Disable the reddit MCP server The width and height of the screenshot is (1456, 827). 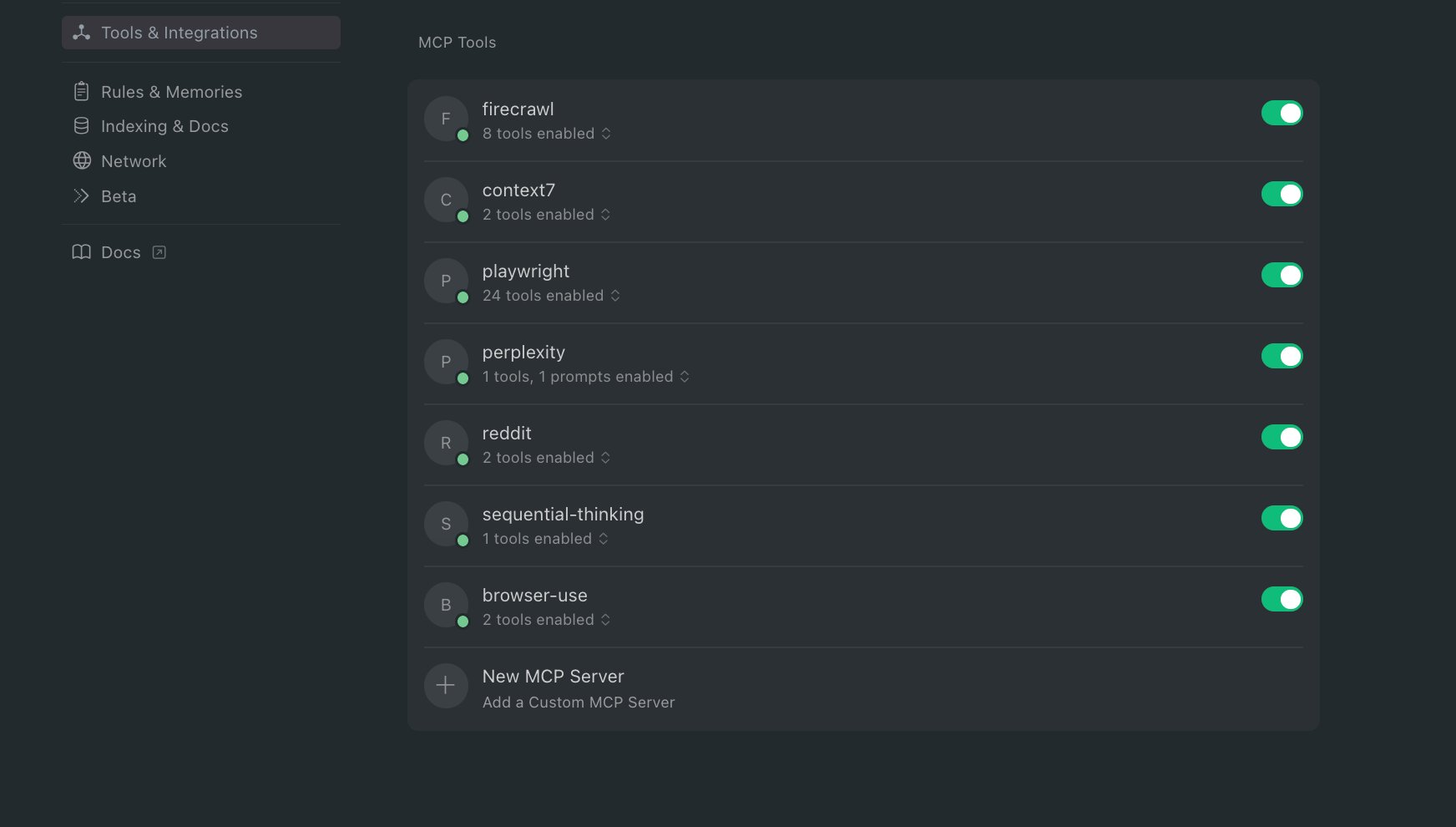[1282, 437]
